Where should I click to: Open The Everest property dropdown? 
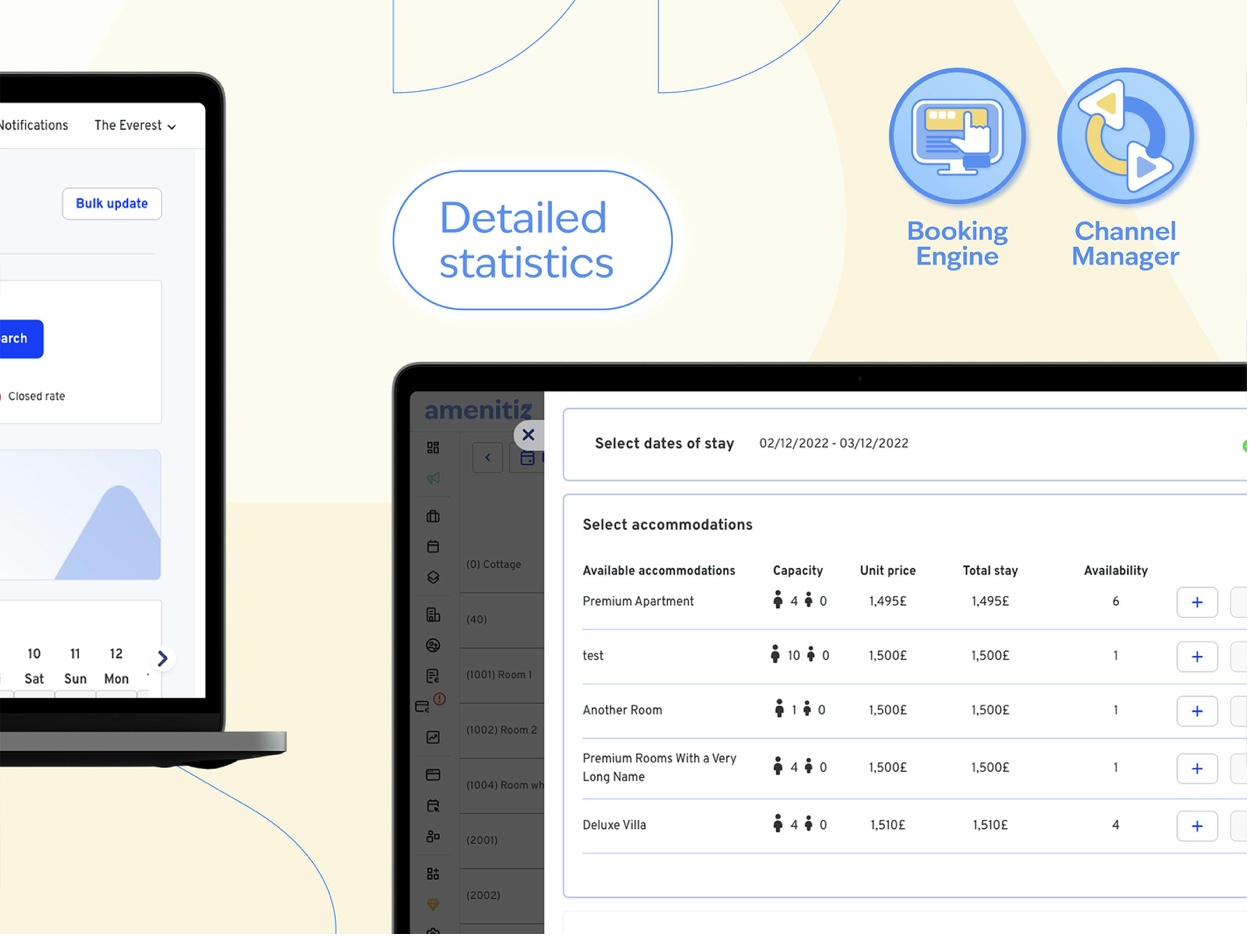pos(137,127)
